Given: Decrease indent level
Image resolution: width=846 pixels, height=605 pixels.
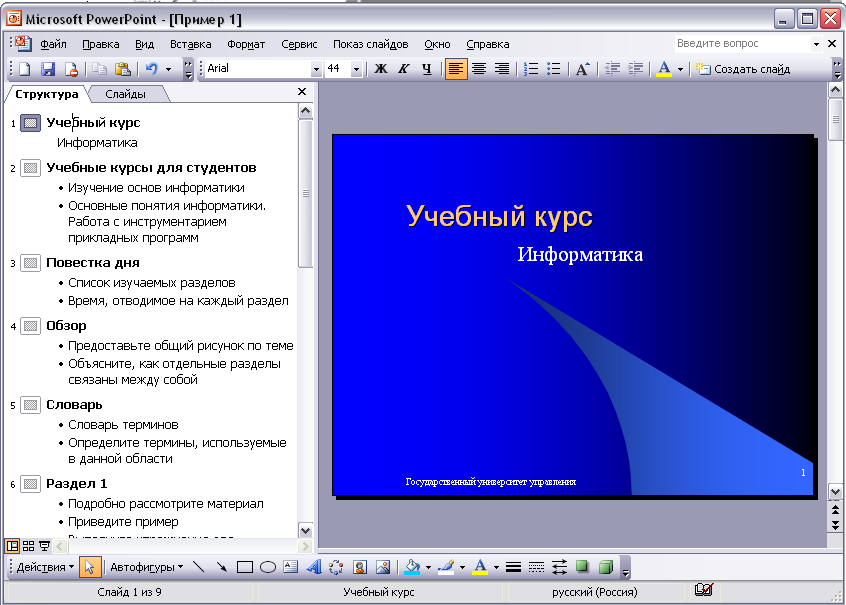Looking at the screenshot, I should pos(612,69).
